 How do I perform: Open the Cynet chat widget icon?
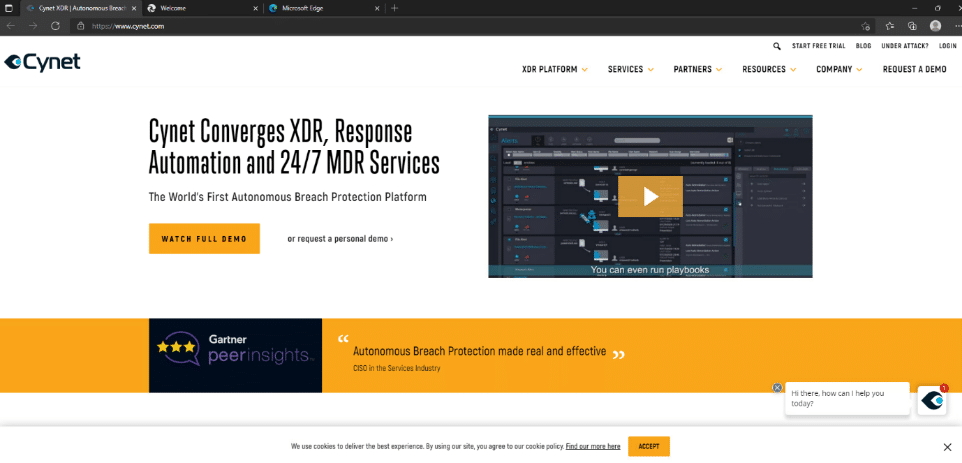pos(932,400)
